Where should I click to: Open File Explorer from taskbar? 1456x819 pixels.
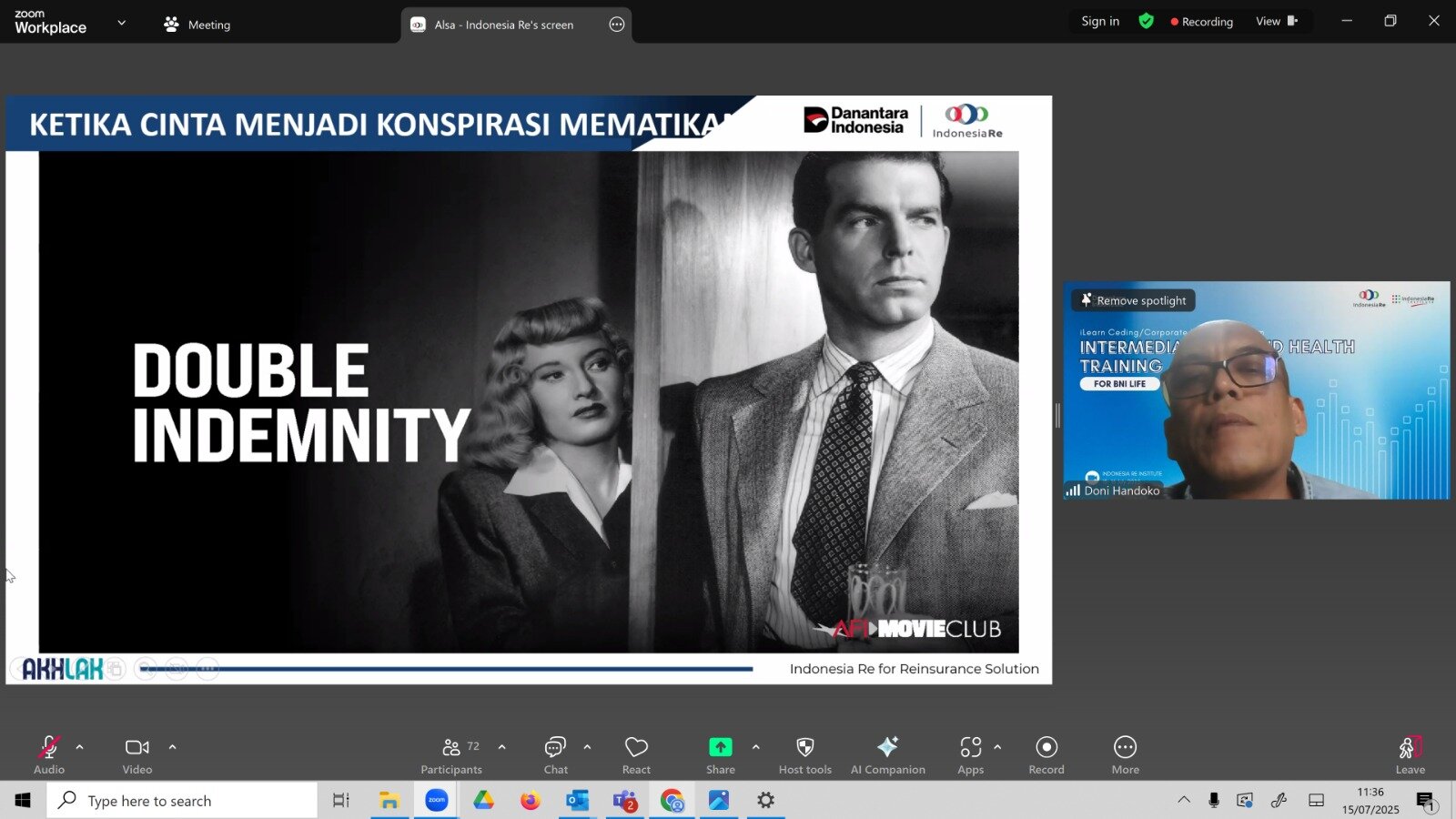click(x=389, y=800)
